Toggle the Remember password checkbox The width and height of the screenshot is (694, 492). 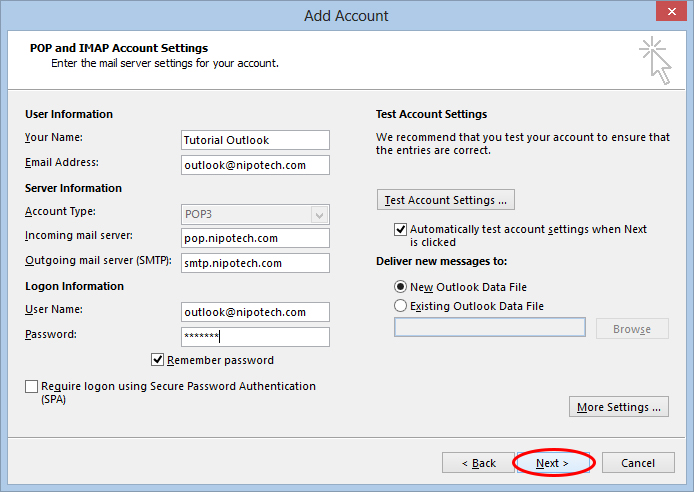(157, 360)
